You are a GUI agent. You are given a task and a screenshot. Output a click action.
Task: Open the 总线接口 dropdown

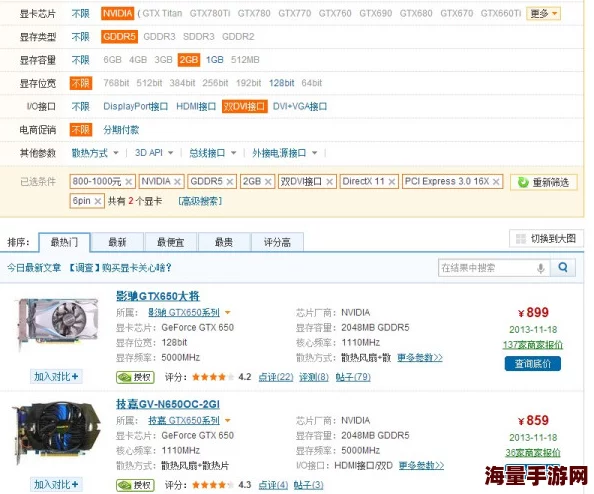(x=213, y=153)
